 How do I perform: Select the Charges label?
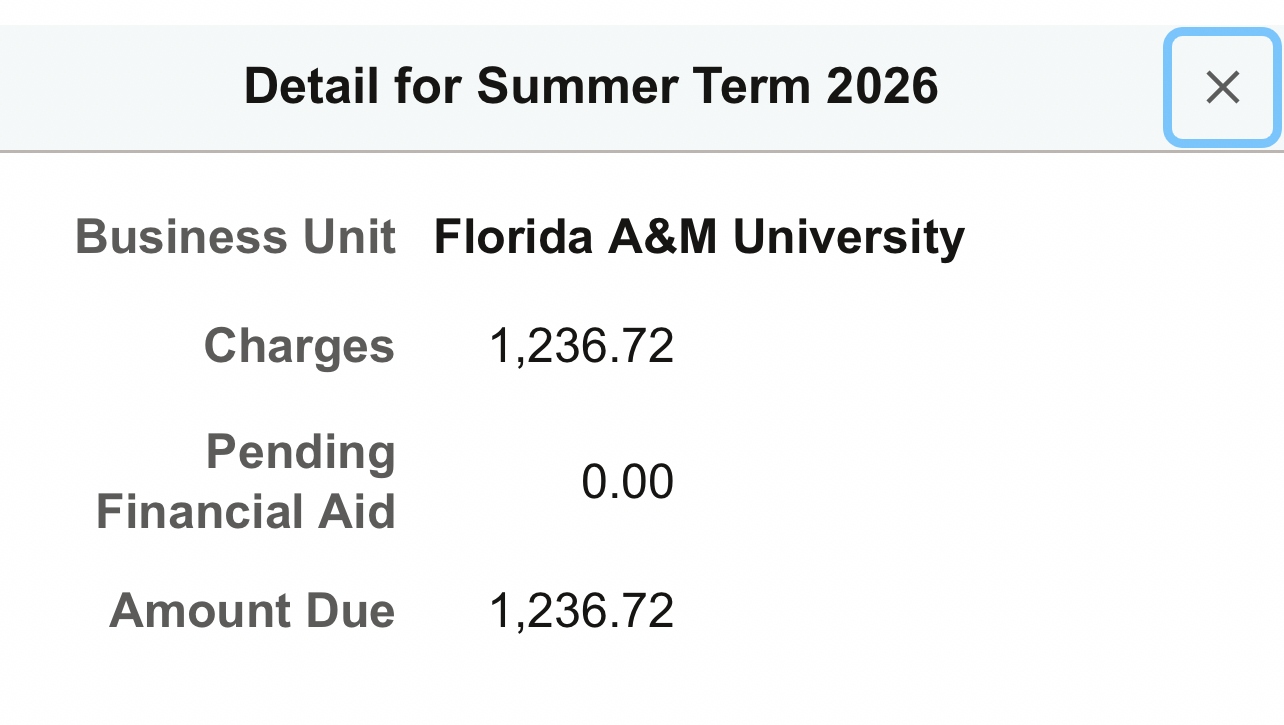click(299, 347)
